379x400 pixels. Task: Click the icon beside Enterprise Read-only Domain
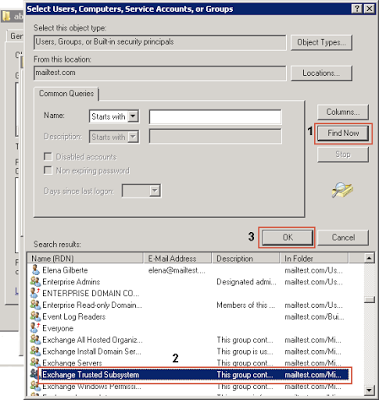pyautogui.click(x=35, y=305)
